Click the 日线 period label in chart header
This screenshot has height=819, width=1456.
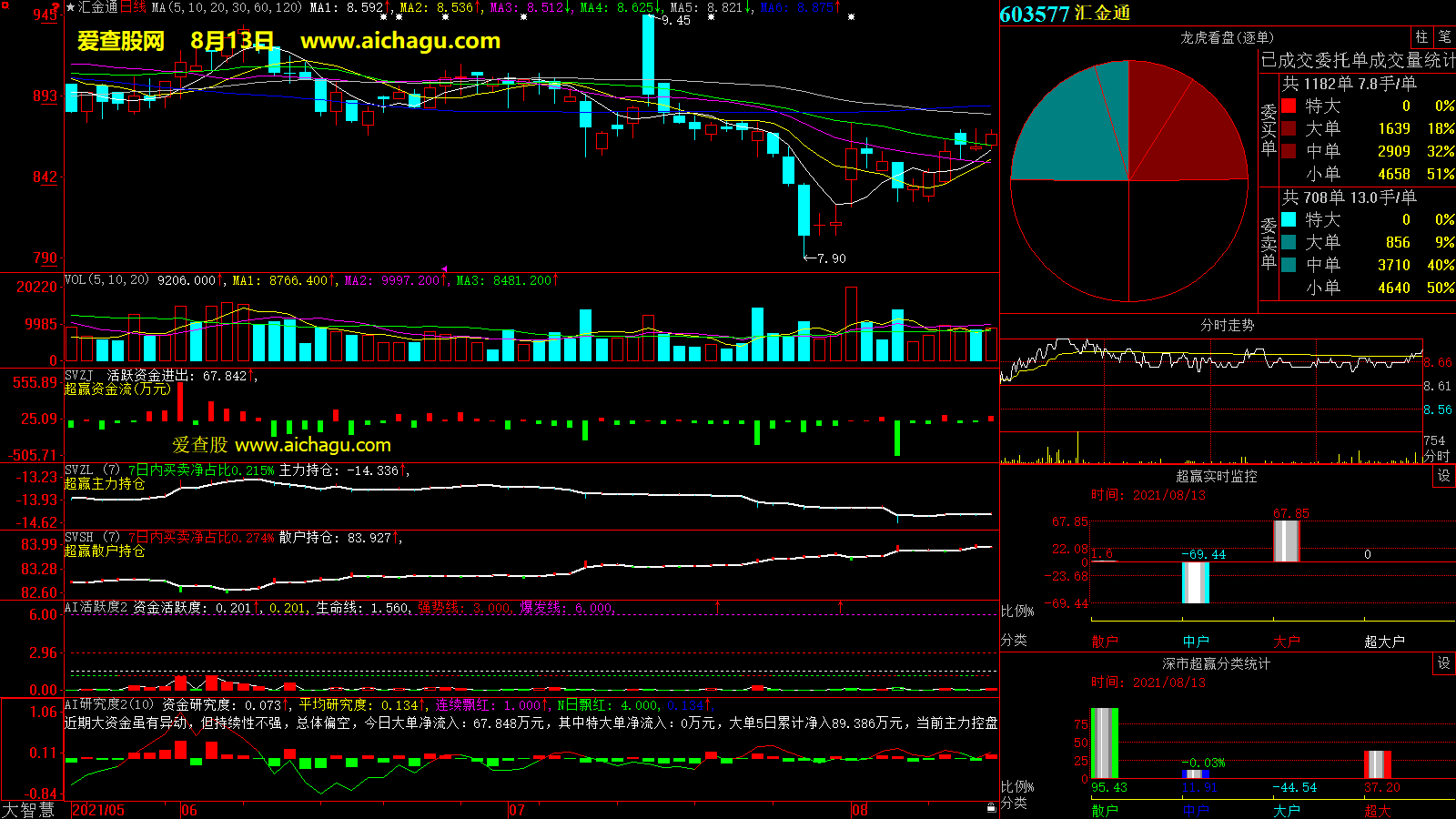pyautogui.click(x=133, y=7)
